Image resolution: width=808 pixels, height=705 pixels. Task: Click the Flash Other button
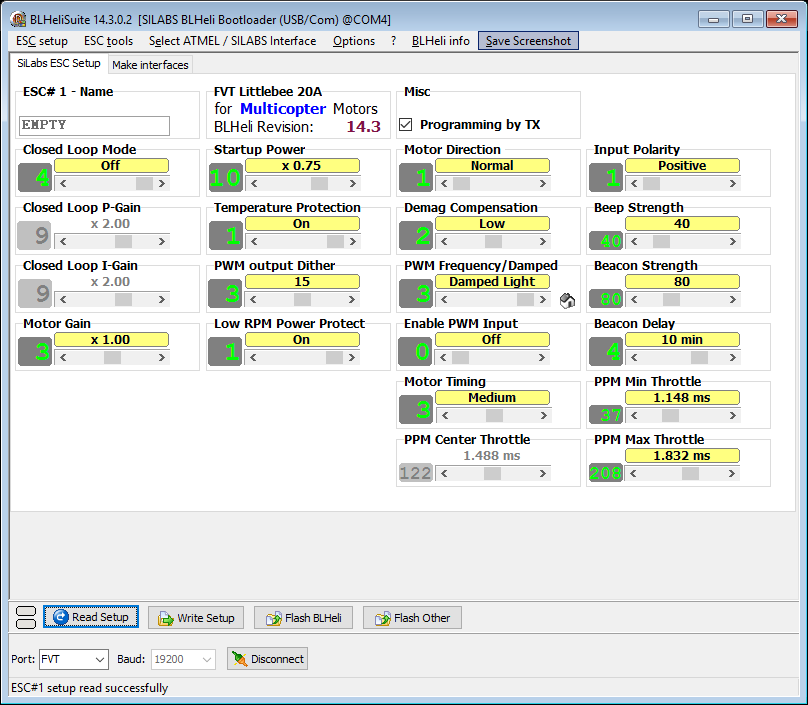(412, 617)
